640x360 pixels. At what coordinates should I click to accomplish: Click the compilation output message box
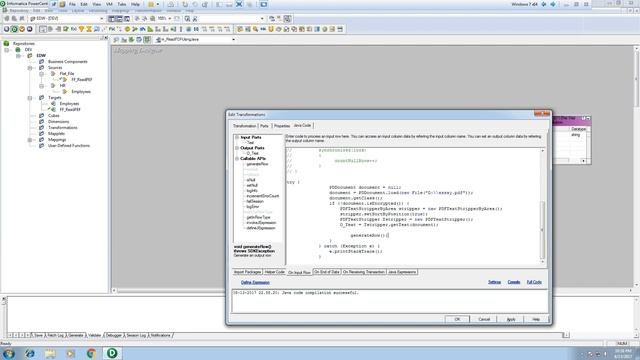tap(390, 301)
